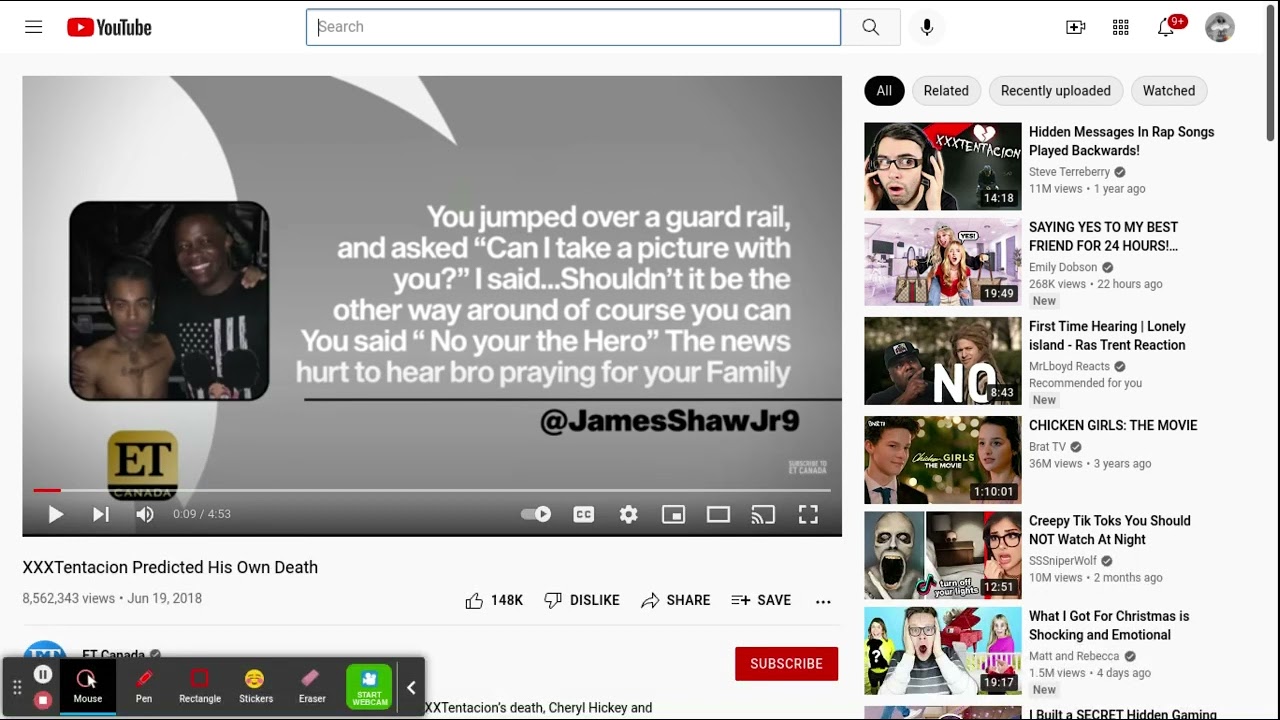This screenshot has height=720, width=1280.
Task: Open Matt and Rebecca channel name
Action: [x=1074, y=656]
